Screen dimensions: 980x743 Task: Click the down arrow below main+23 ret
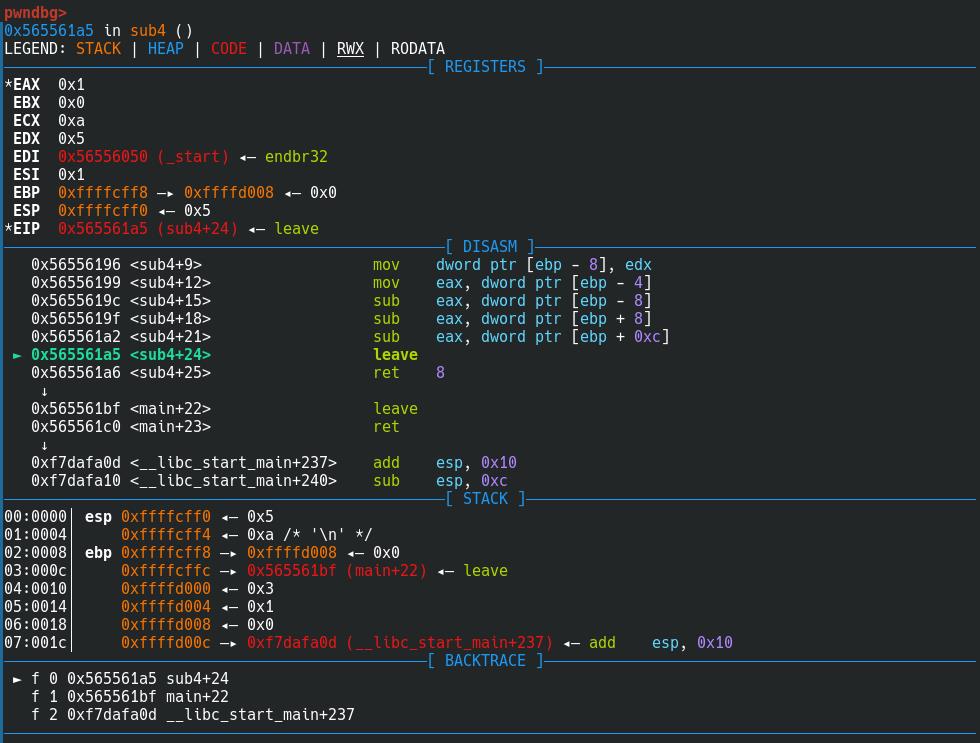coord(45,445)
